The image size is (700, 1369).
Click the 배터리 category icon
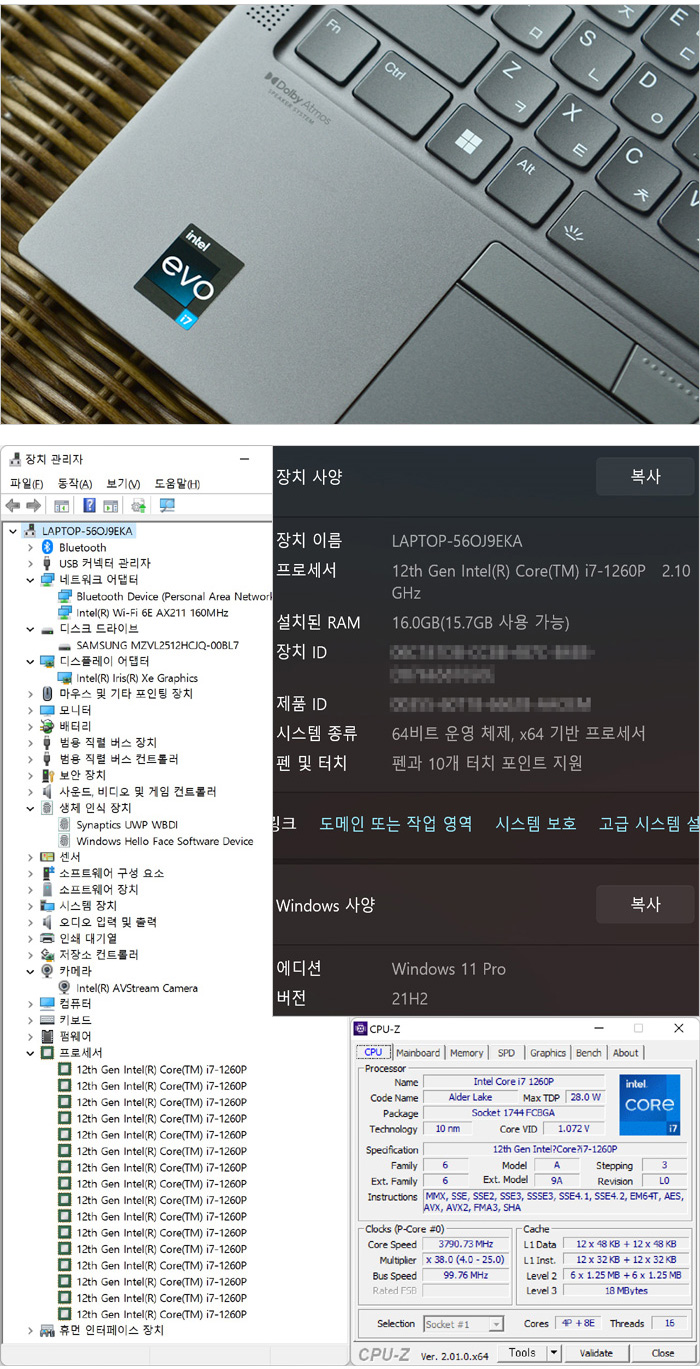(47, 726)
